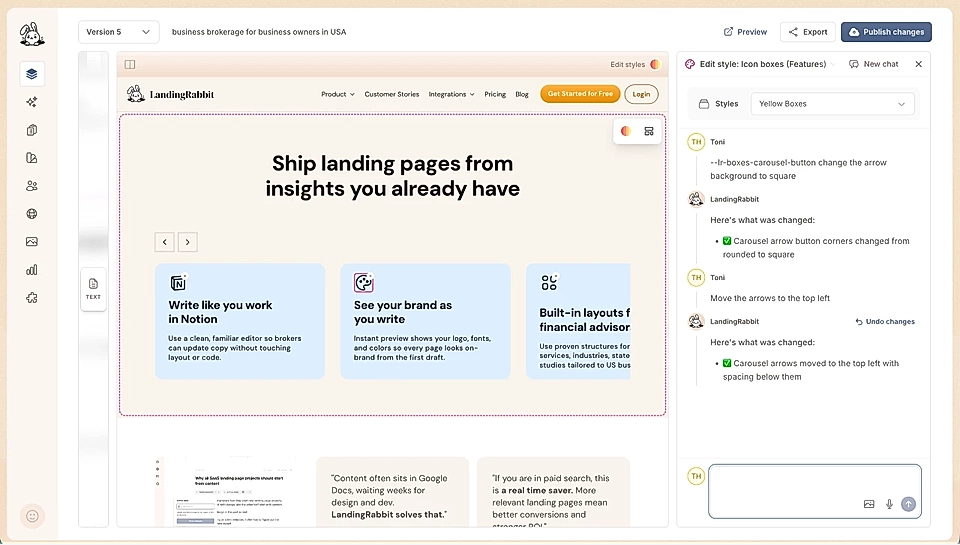960x545 pixels.
Task: Open the image media sidebar icon
Action: pos(32,242)
